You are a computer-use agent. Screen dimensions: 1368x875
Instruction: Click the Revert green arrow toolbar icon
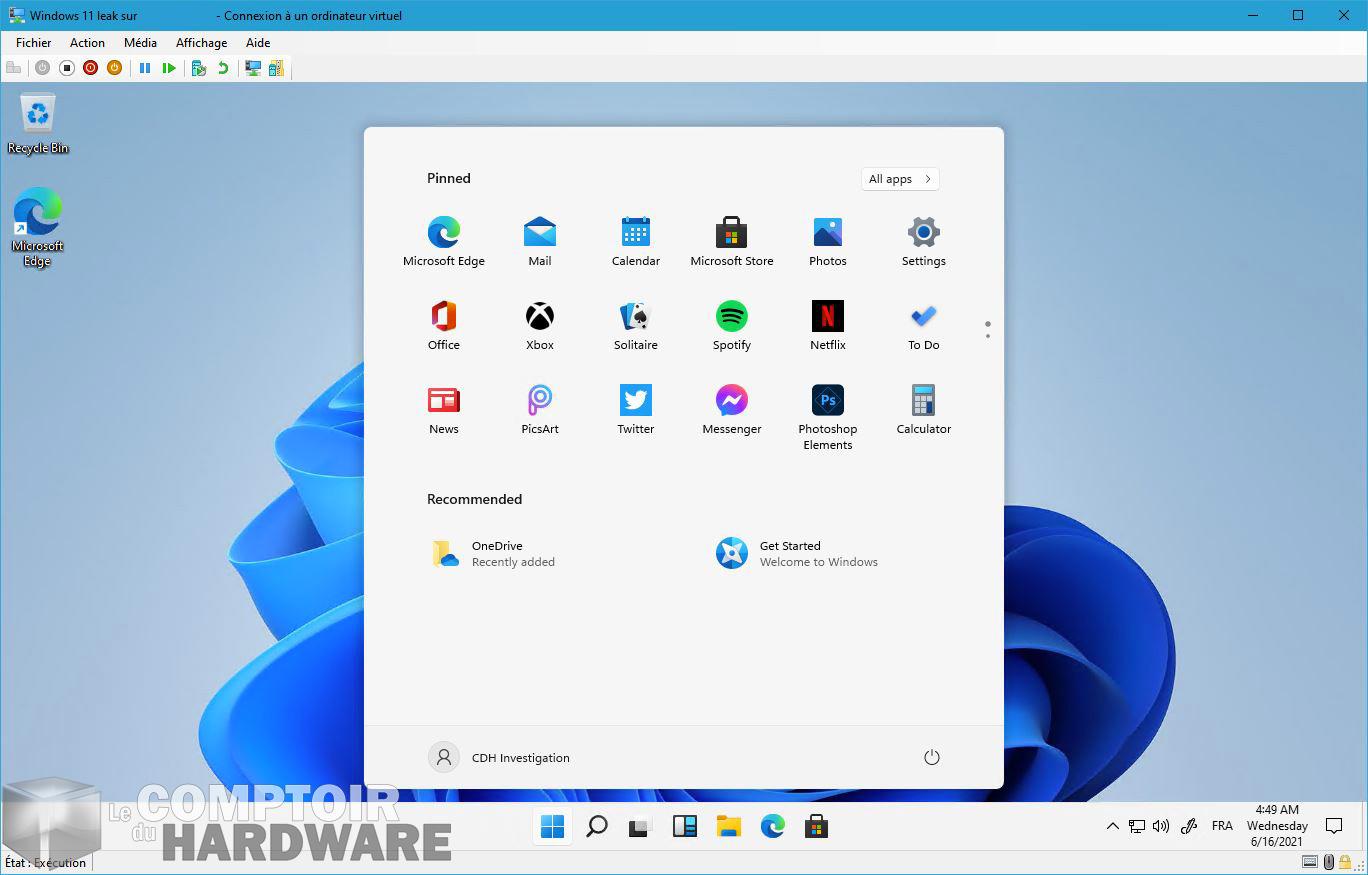(223, 68)
